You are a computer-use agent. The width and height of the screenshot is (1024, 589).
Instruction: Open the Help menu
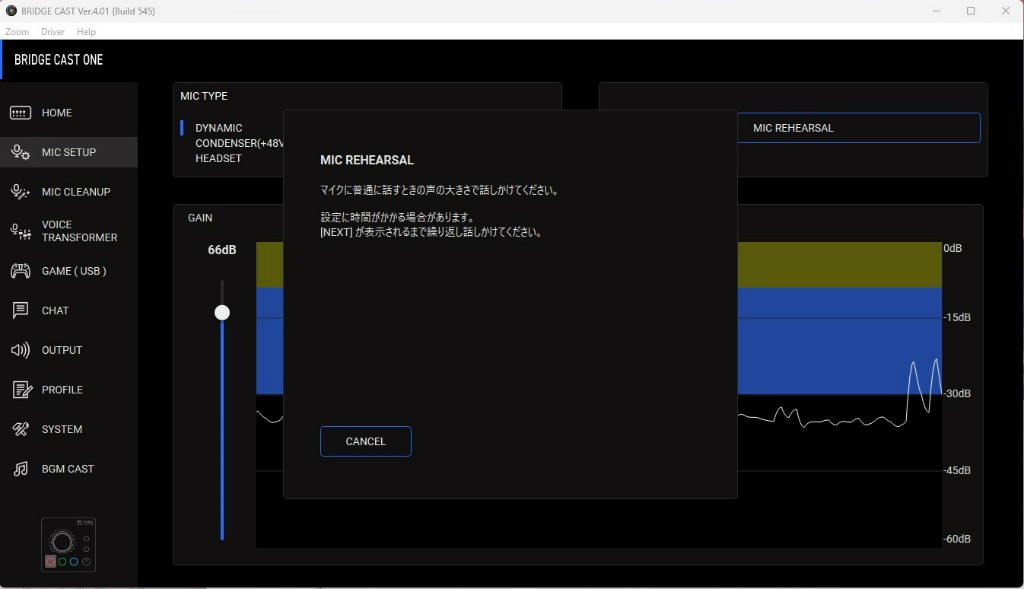coord(86,31)
